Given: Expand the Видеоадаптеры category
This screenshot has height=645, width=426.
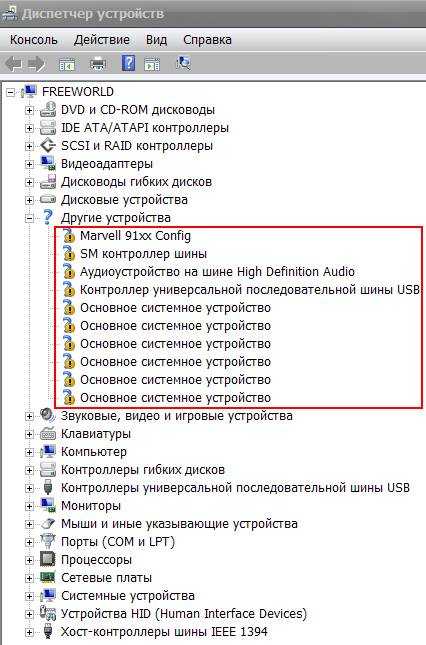Looking at the screenshot, I should coord(29,164).
